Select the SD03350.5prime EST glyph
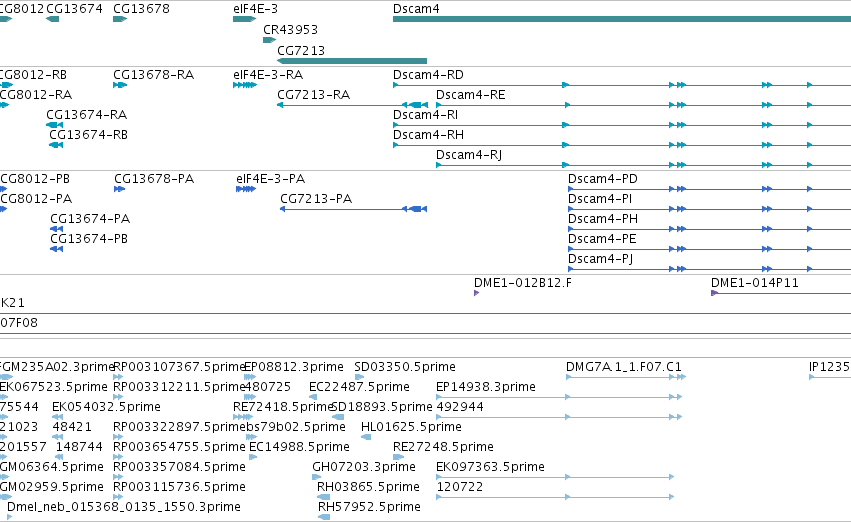The height and width of the screenshot is (522, 851). [x=359, y=377]
